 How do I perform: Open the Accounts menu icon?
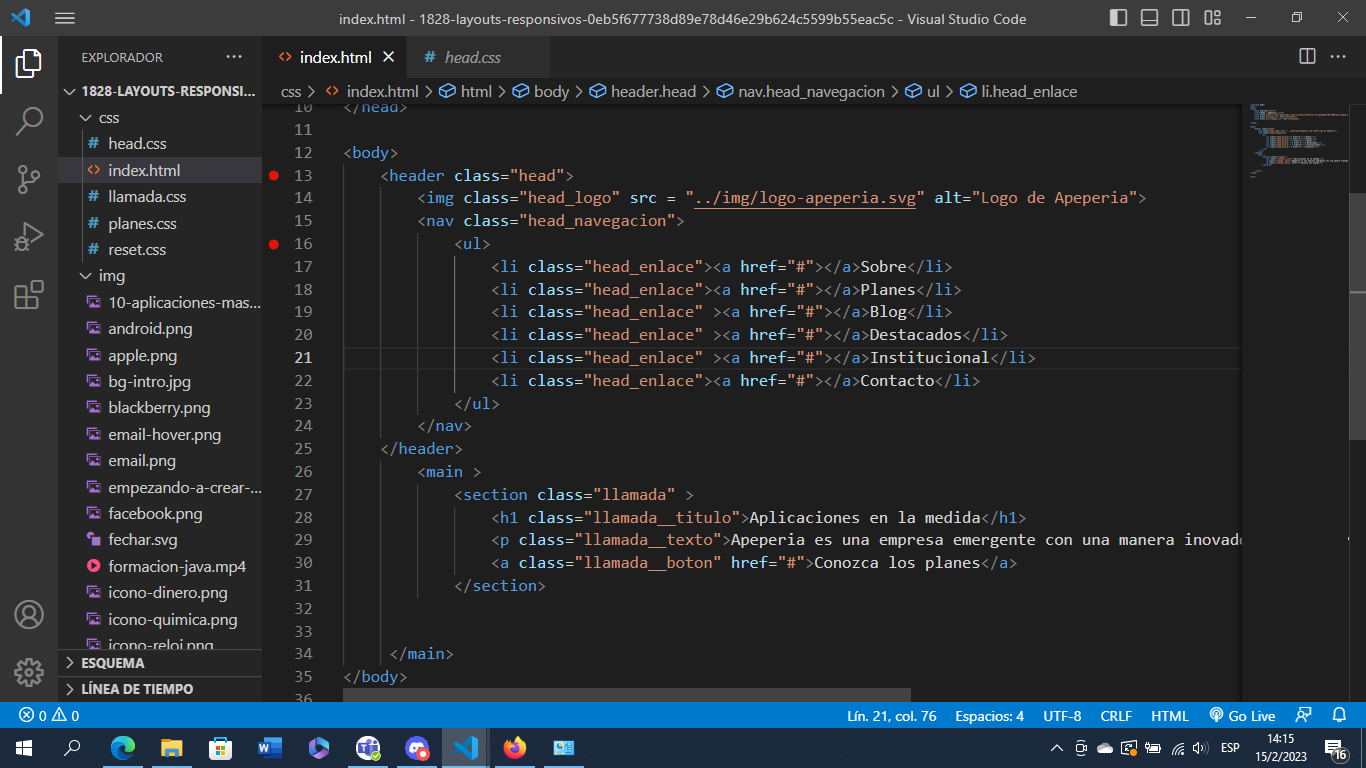[x=29, y=614]
